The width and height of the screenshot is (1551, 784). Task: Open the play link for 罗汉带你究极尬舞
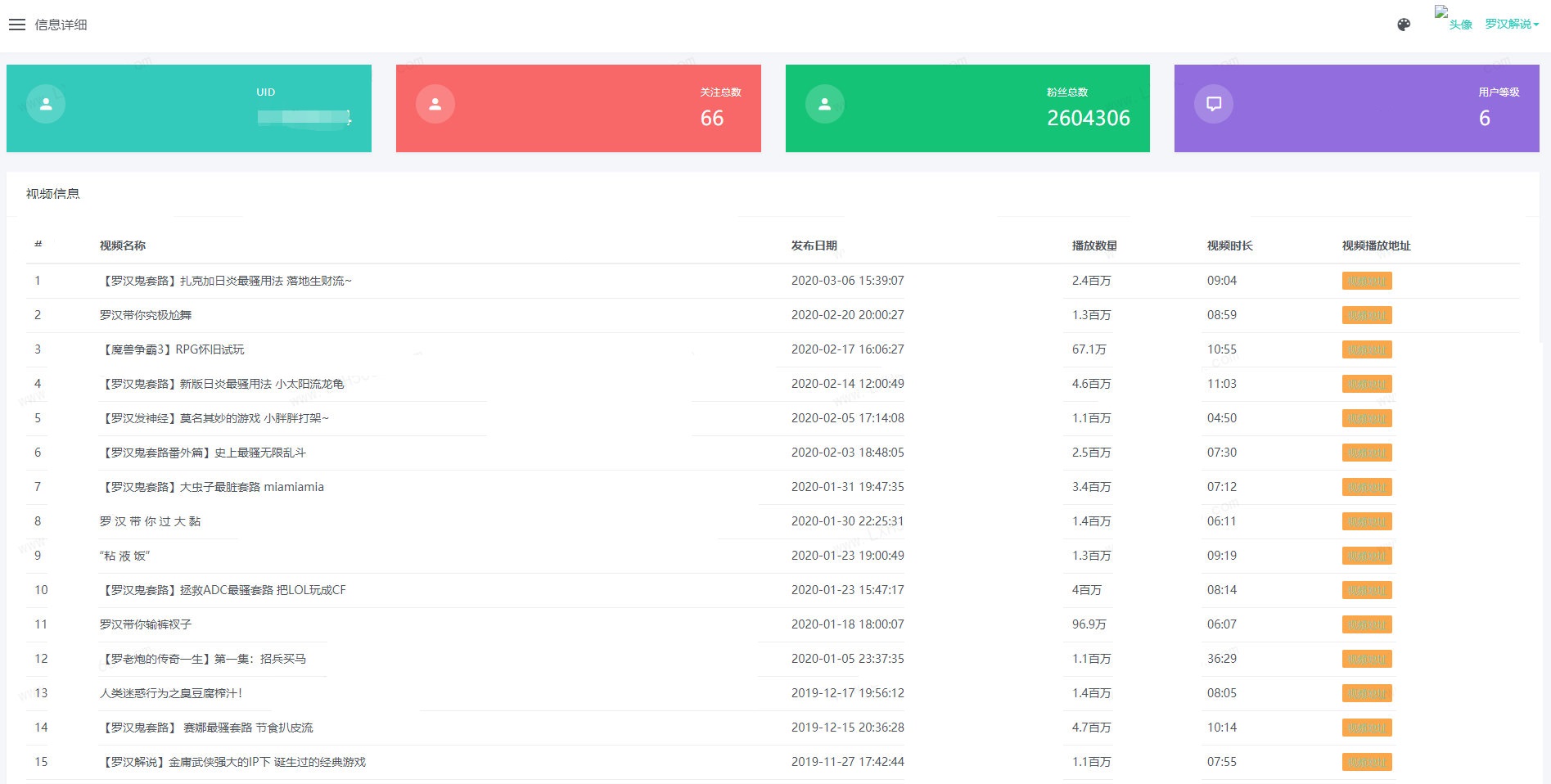coord(1367,315)
